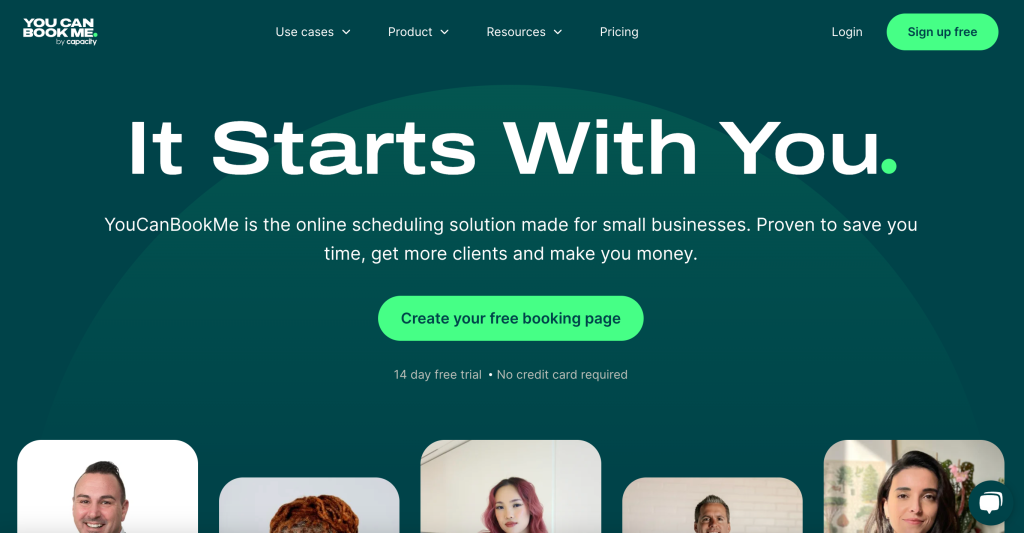Select the dark-haired woman with plants photo
Image resolution: width=1024 pixels, height=533 pixels.
click(914, 487)
